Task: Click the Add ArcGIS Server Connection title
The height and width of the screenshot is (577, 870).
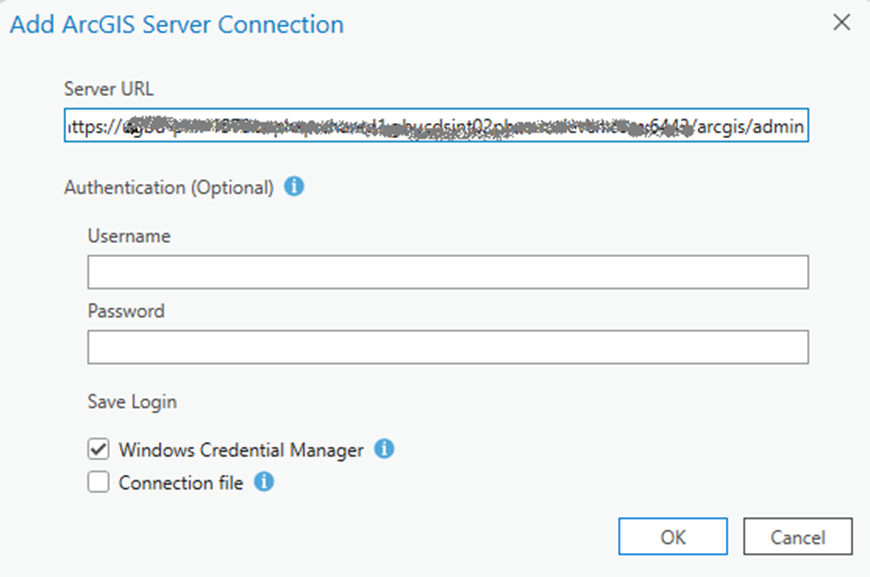Action: [x=177, y=25]
